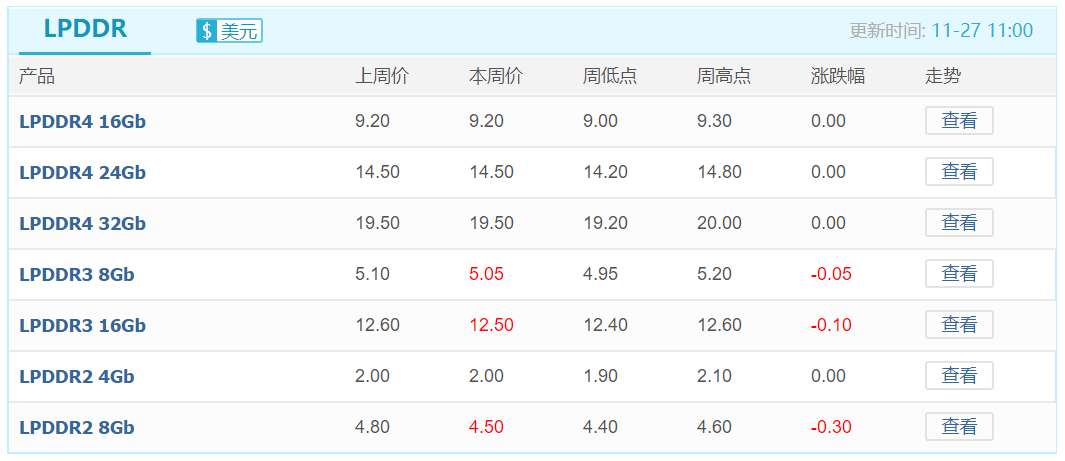Screen dimensions: 1065x461
Task: View trend for LPDDR4 16Gb
Action: pyautogui.click(x=959, y=121)
